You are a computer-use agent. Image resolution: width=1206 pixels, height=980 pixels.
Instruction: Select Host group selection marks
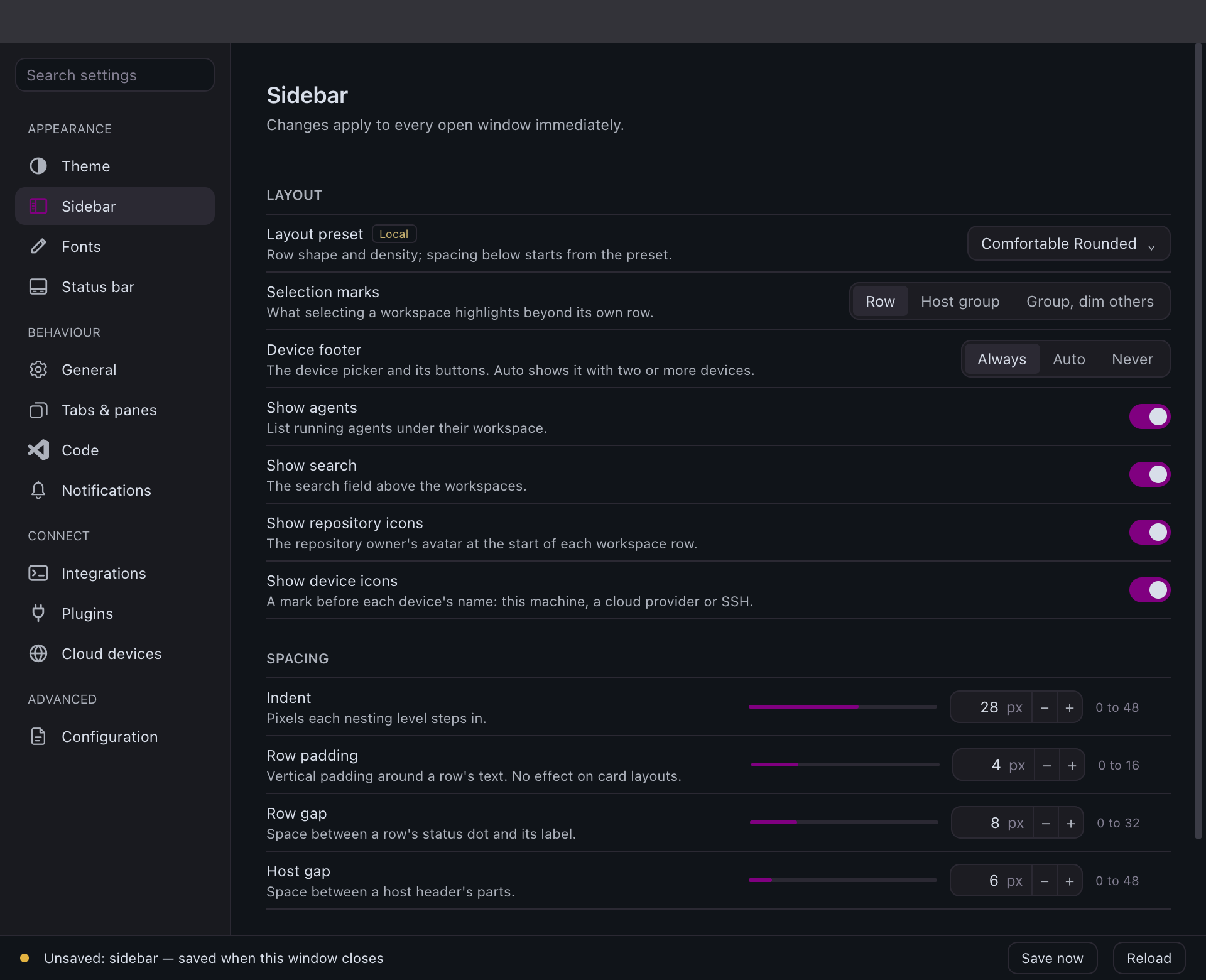click(x=960, y=302)
